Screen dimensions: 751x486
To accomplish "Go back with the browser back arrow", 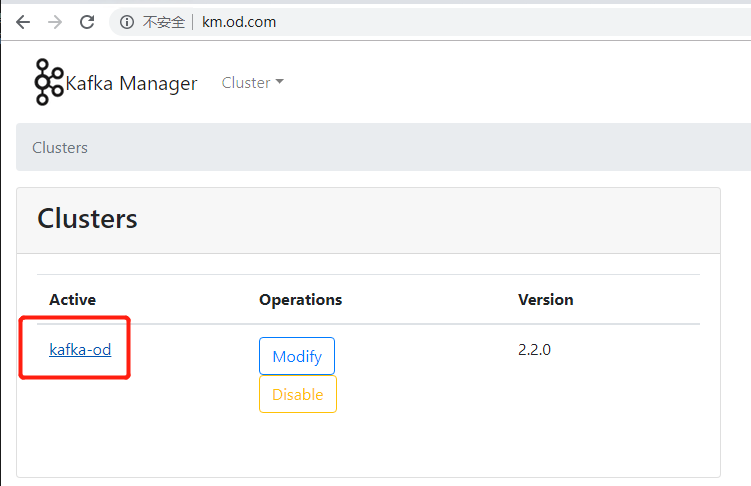I will pyautogui.click(x=23, y=22).
